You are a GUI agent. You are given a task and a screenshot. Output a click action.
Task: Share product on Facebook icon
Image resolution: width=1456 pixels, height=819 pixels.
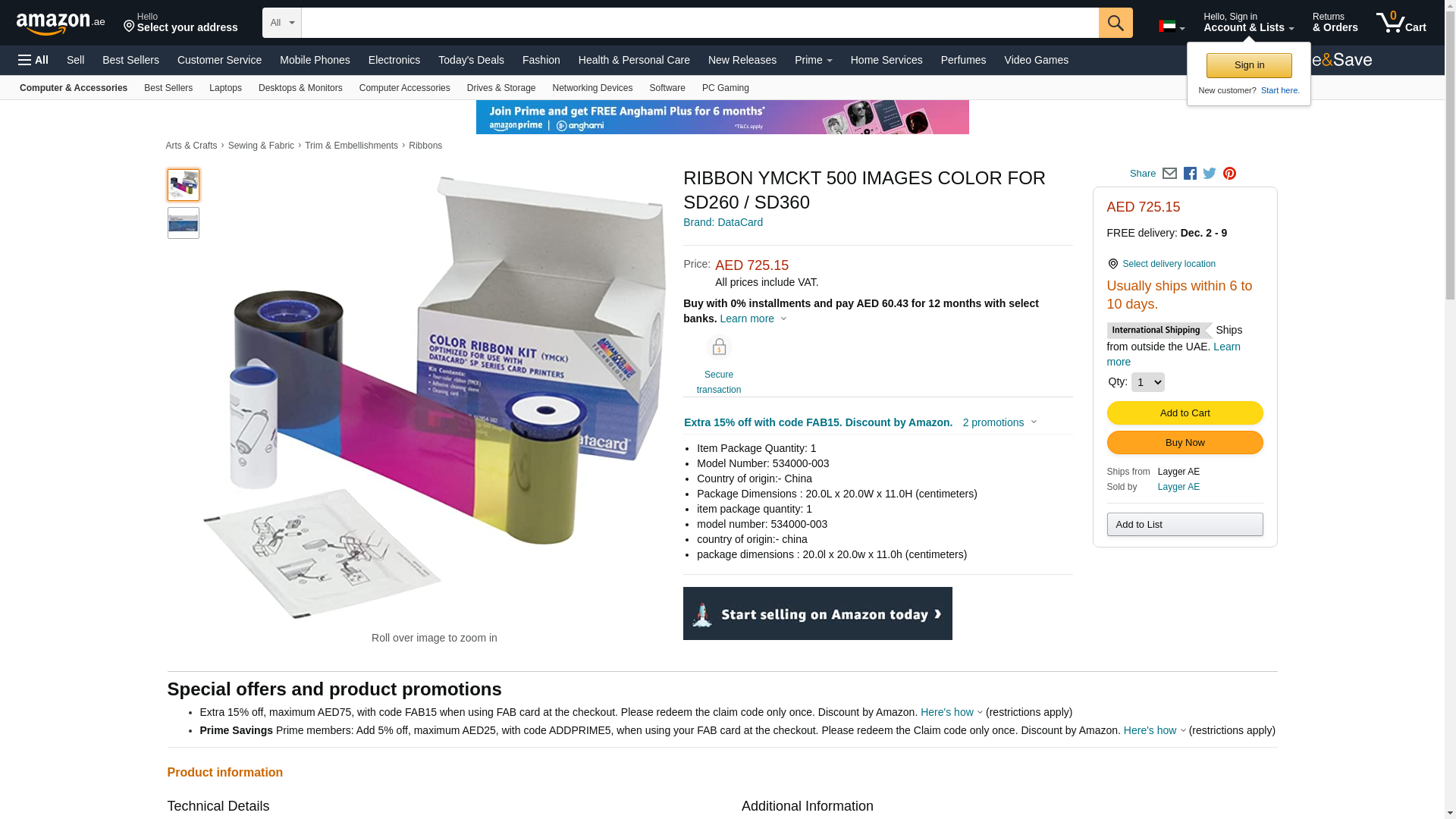pos(1190,174)
